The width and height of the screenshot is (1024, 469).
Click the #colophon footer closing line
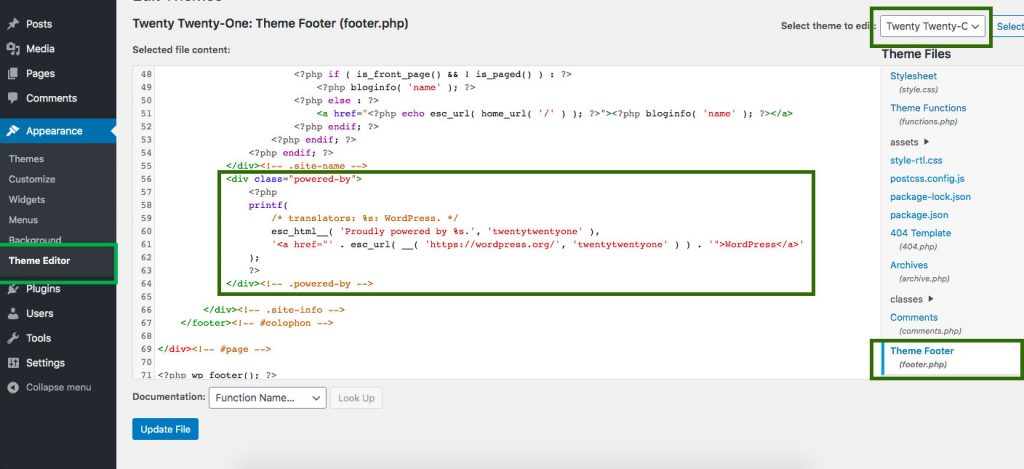pos(257,323)
